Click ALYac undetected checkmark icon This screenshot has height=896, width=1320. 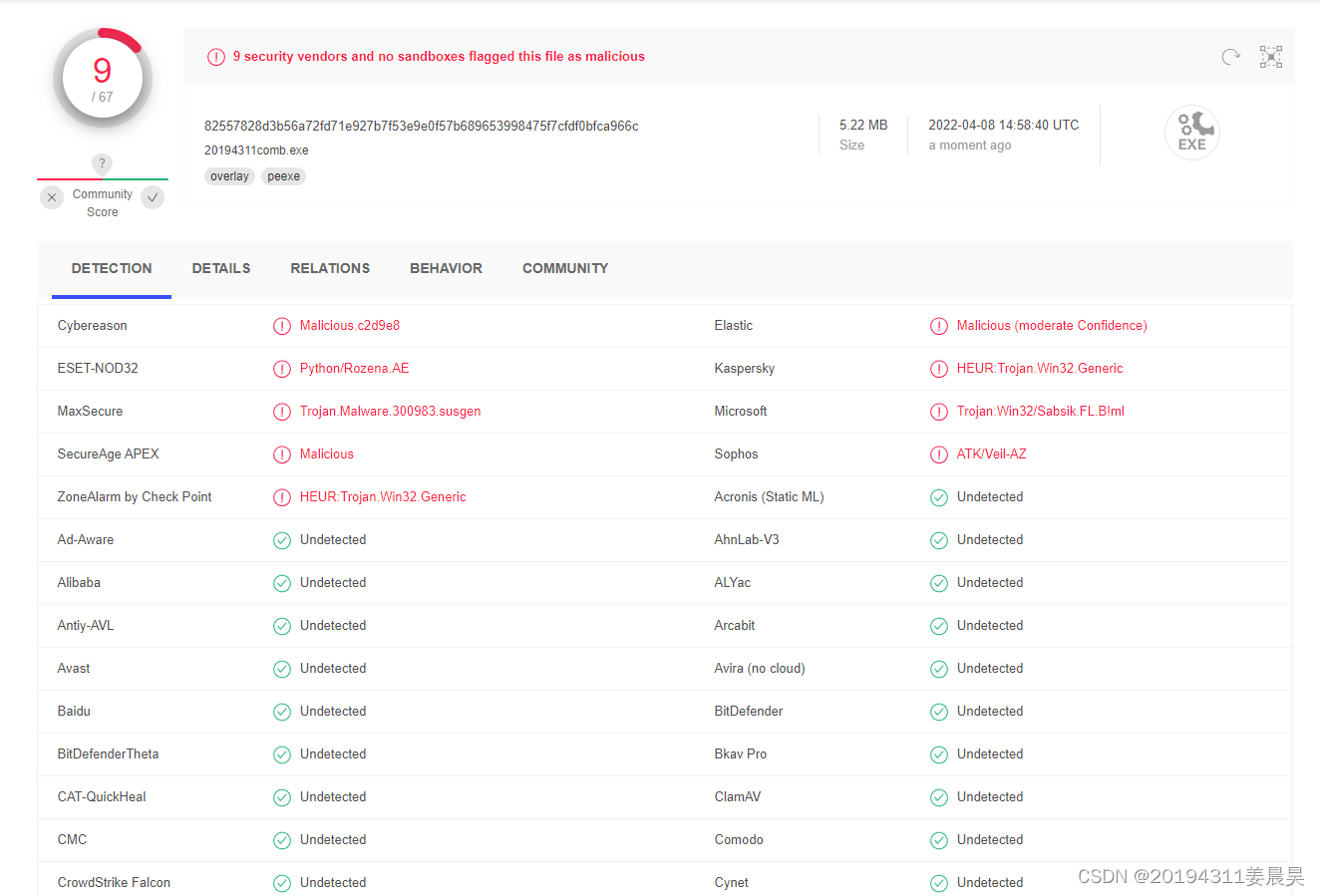coord(939,583)
